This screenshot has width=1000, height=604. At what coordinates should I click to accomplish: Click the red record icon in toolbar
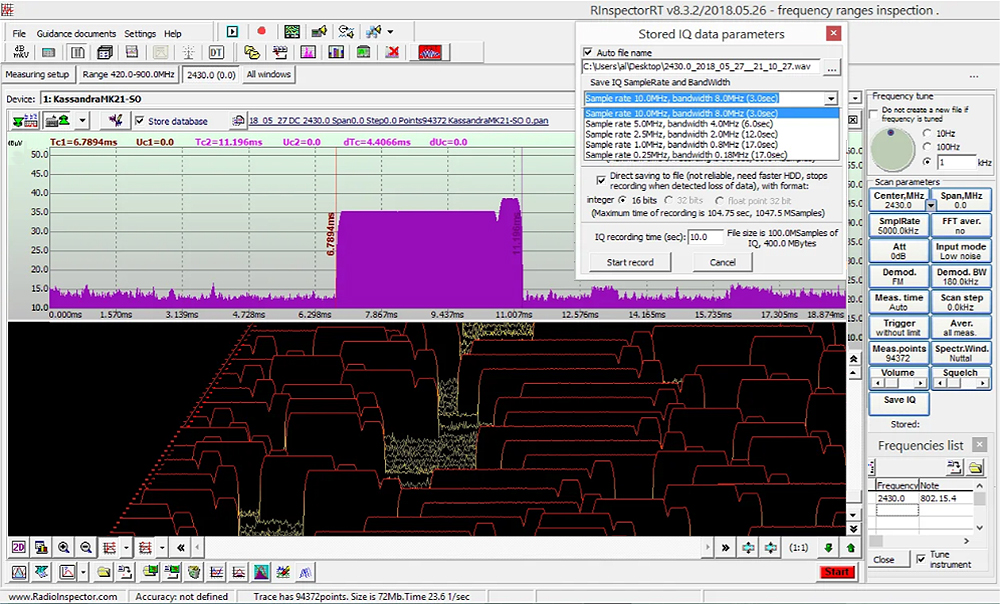click(x=262, y=32)
